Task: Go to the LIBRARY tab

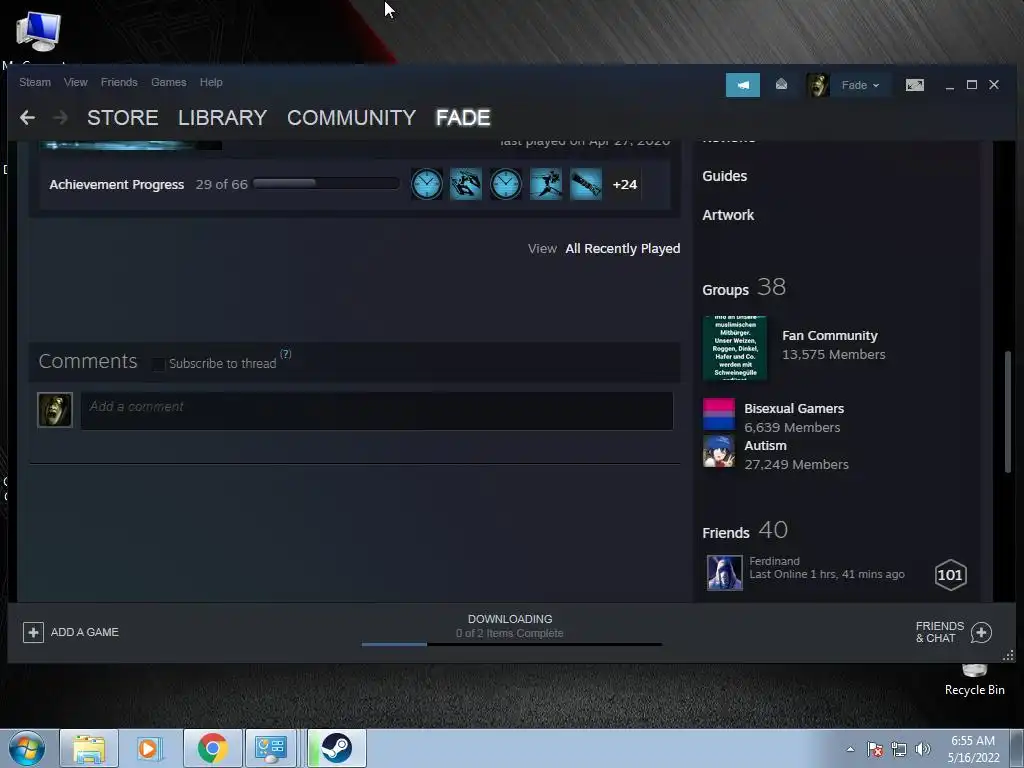Action: click(x=222, y=118)
